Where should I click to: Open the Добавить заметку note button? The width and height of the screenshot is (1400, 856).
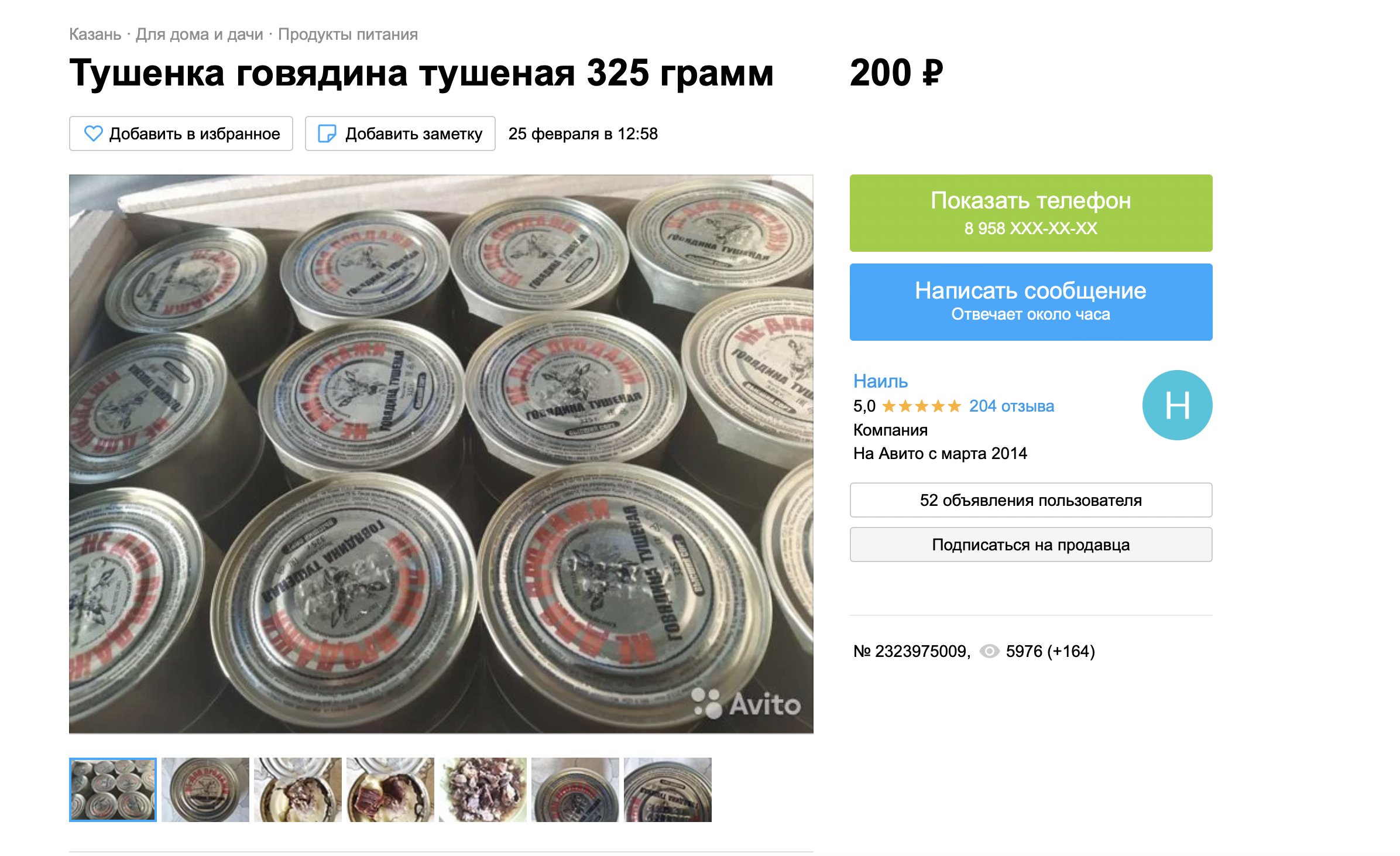coord(400,133)
